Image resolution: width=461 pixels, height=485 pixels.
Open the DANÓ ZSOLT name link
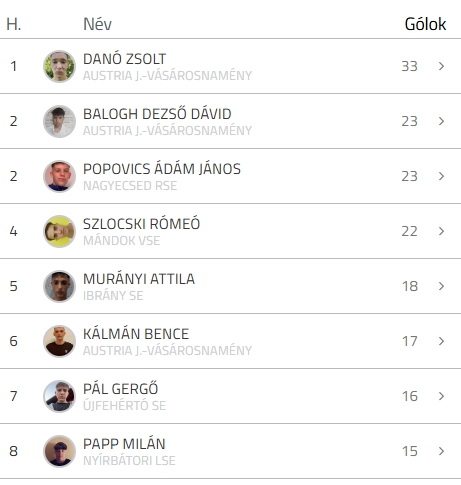coord(124,59)
